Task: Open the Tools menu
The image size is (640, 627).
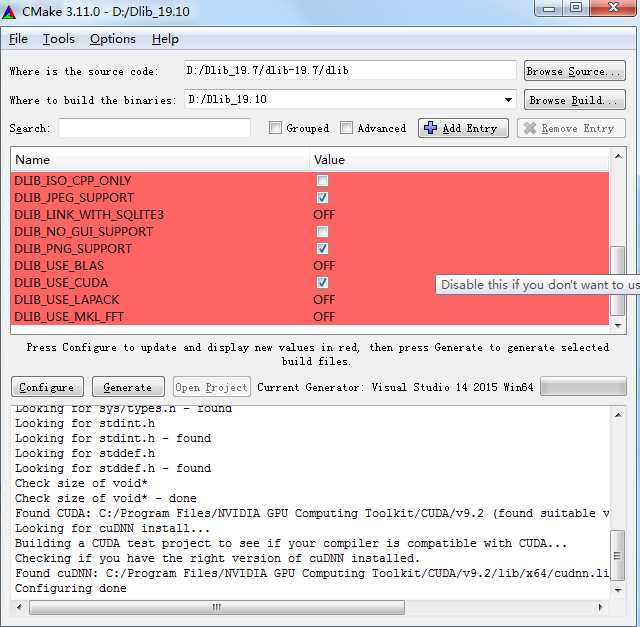Action: click(x=59, y=39)
